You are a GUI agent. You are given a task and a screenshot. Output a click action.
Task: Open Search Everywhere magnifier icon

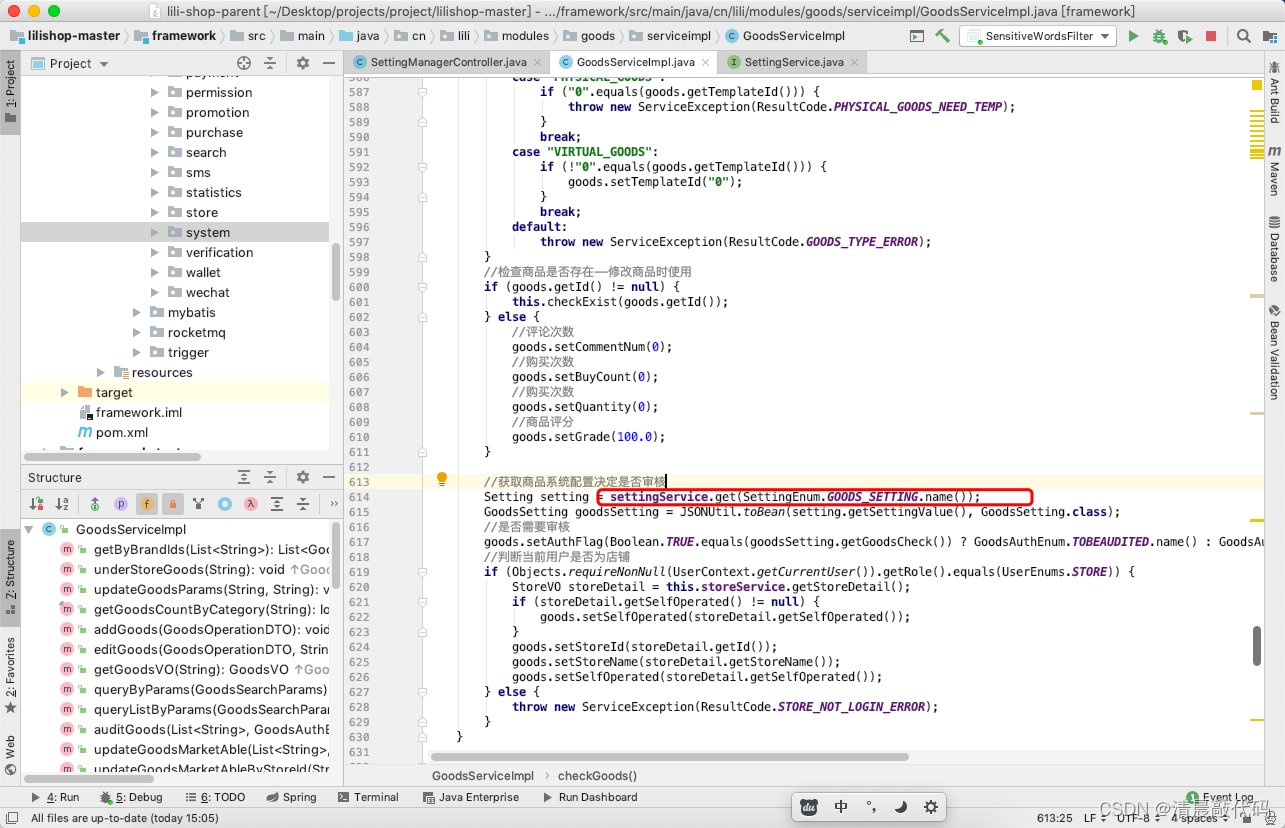pos(1244,36)
